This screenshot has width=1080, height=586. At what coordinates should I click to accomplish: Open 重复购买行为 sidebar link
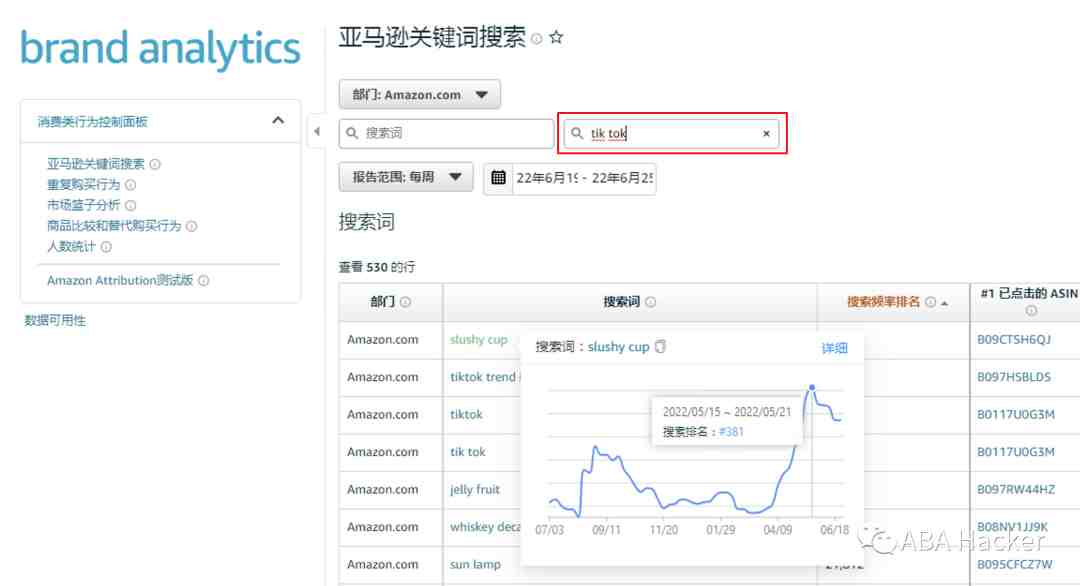pyautogui.click(x=83, y=185)
